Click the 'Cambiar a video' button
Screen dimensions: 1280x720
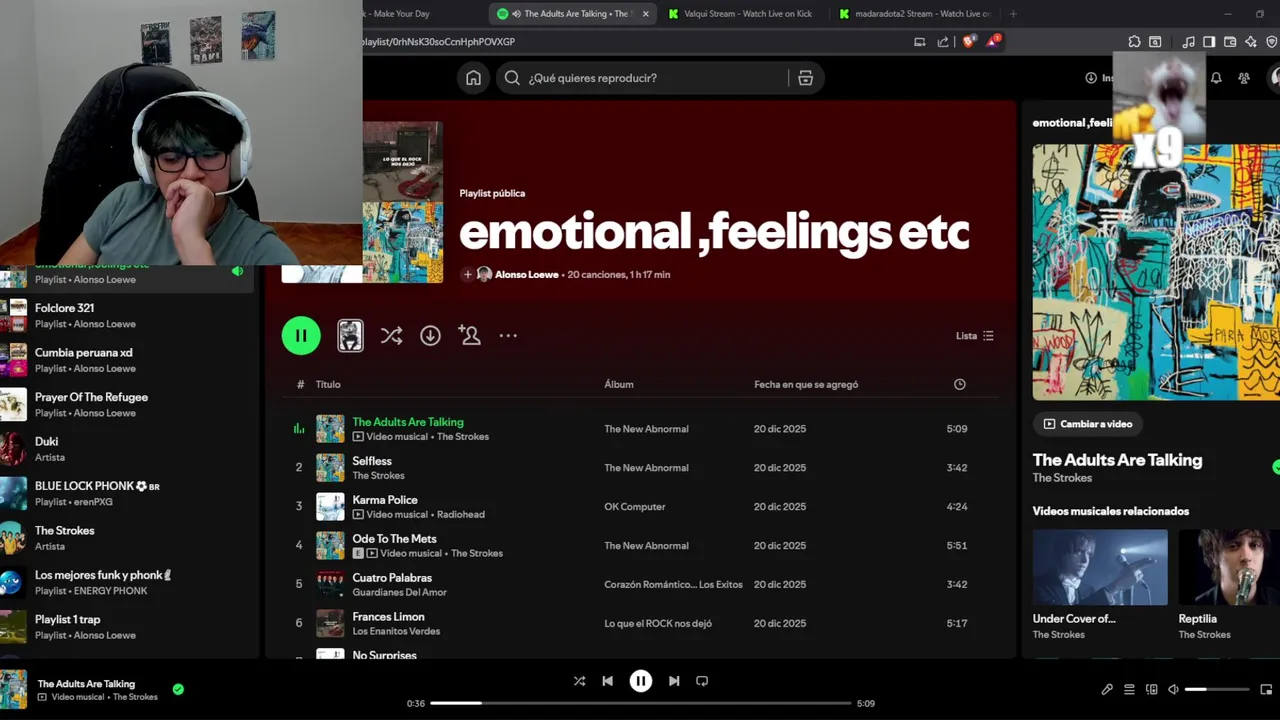click(1088, 424)
